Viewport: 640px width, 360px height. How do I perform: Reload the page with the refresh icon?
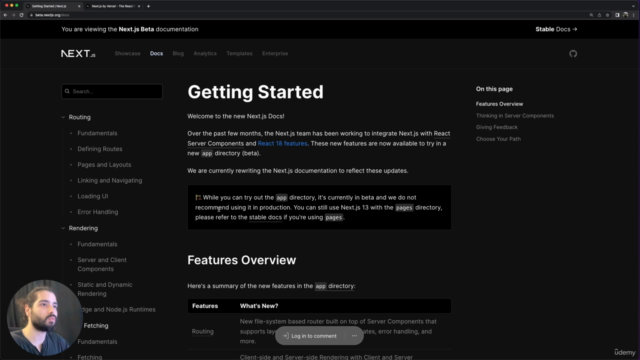pos(21,15)
